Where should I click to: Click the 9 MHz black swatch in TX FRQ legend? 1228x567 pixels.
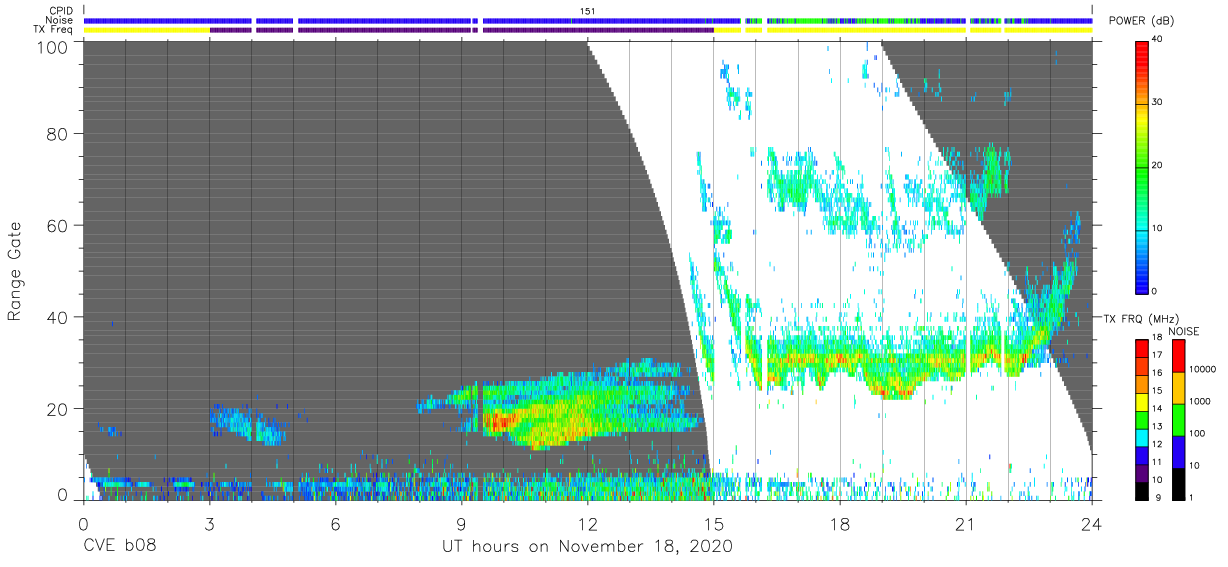[x=1142, y=491]
